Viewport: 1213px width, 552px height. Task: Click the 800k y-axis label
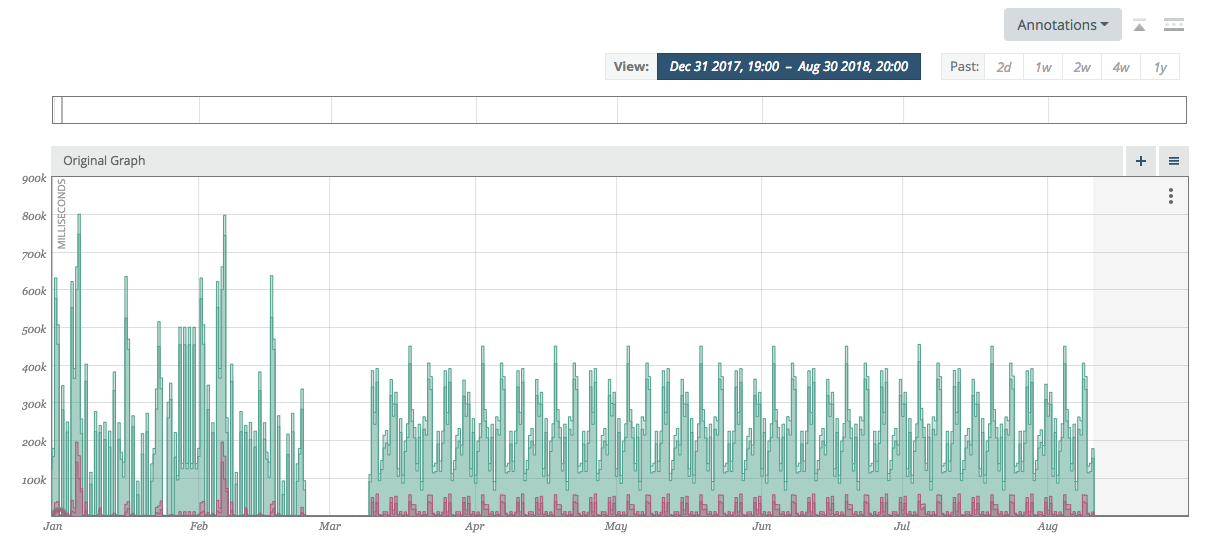[x=33, y=216]
